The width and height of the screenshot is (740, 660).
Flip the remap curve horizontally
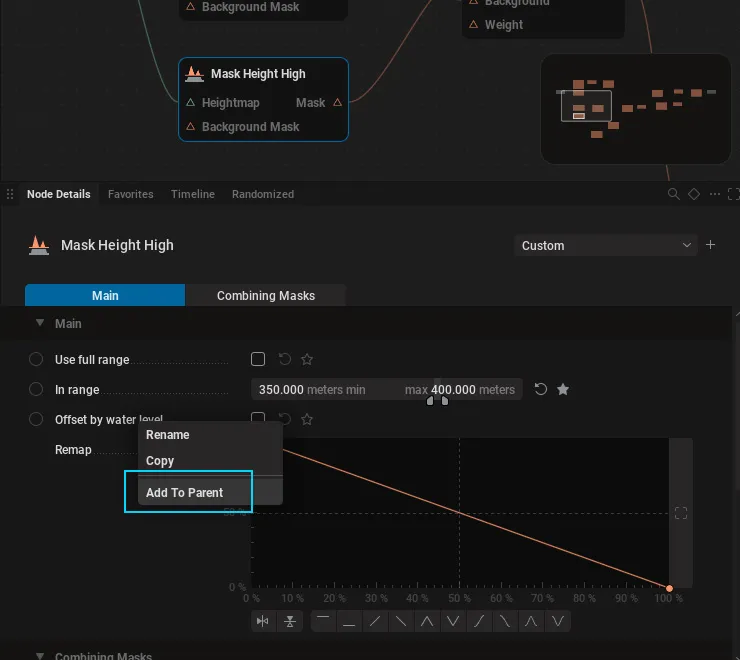coord(263,621)
